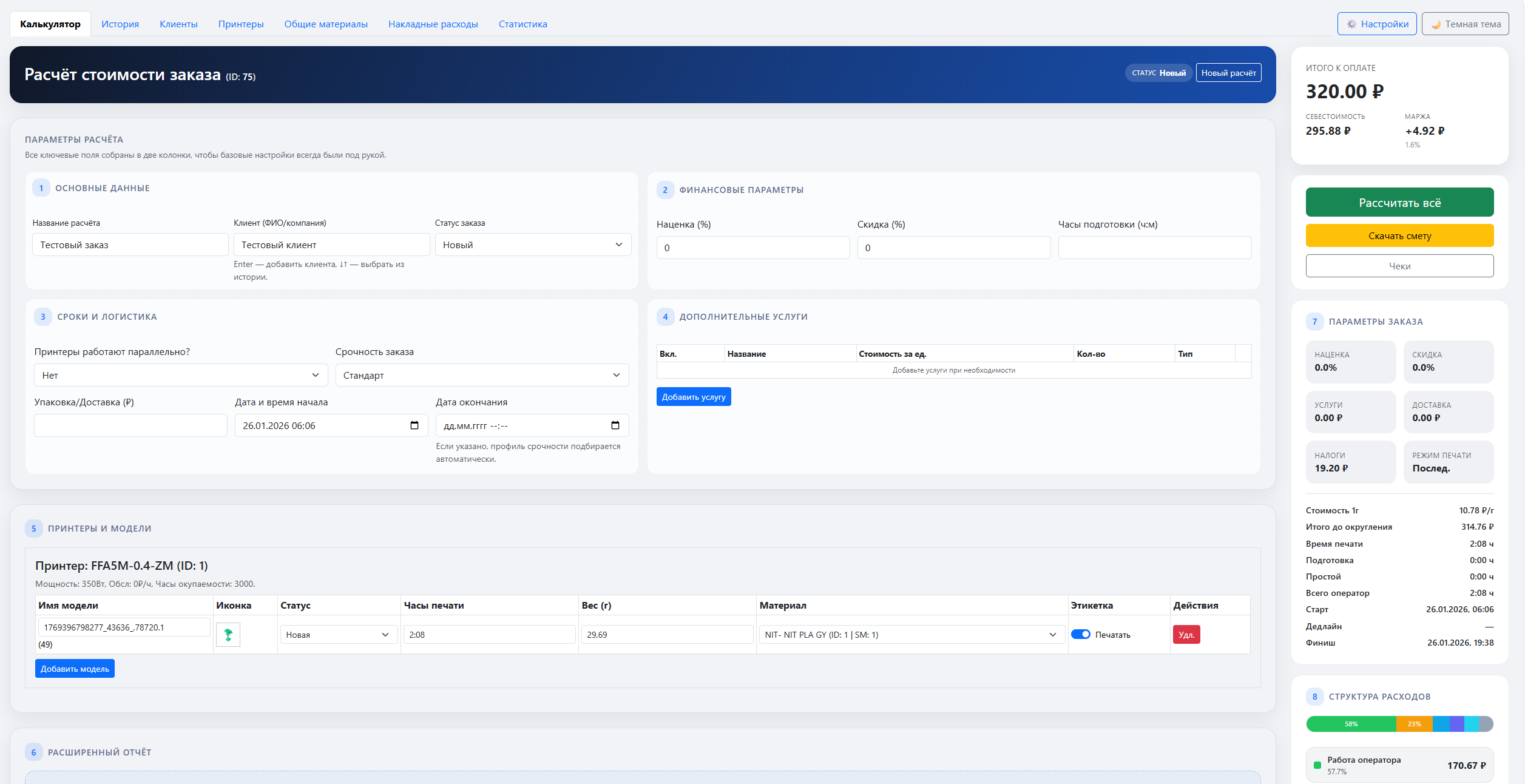
Task: Open calendar picker for end date field
Action: click(x=615, y=425)
